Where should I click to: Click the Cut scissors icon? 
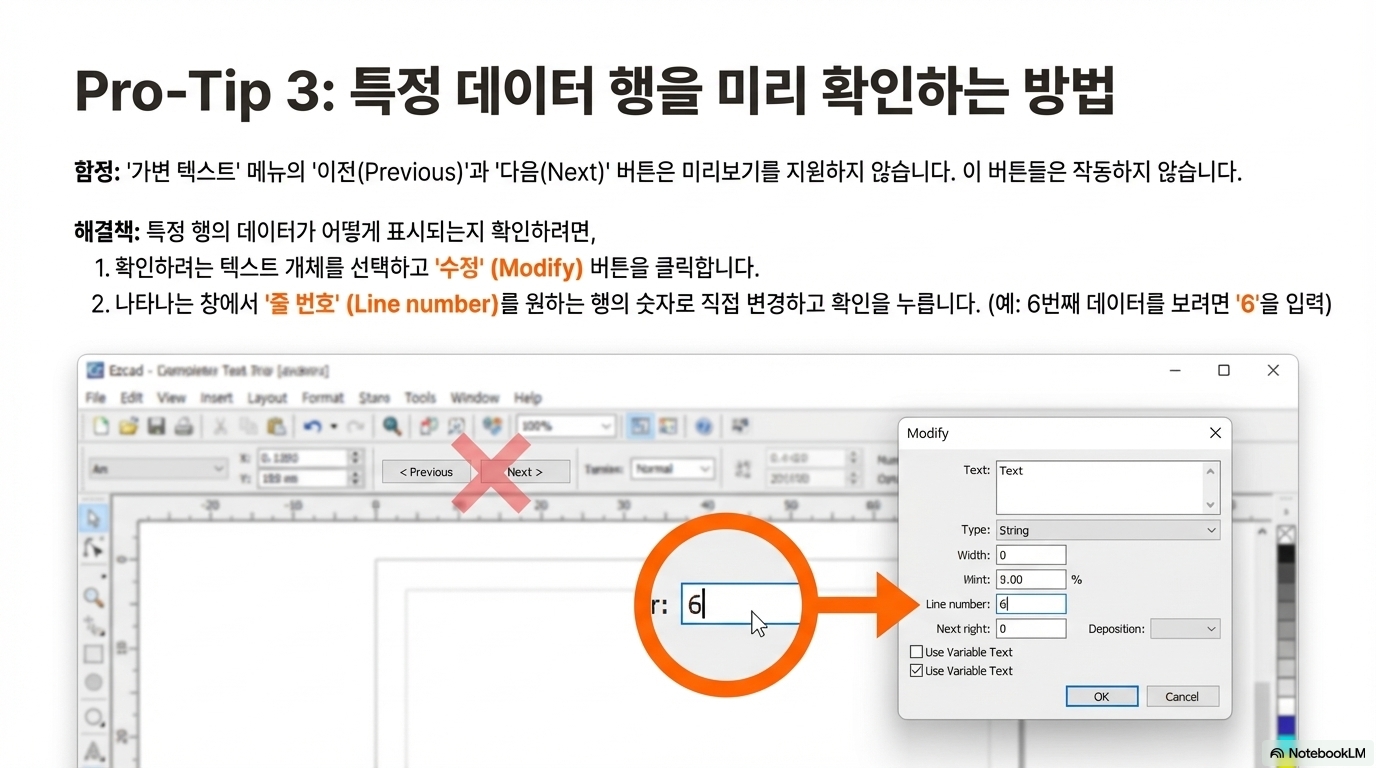pos(220,426)
